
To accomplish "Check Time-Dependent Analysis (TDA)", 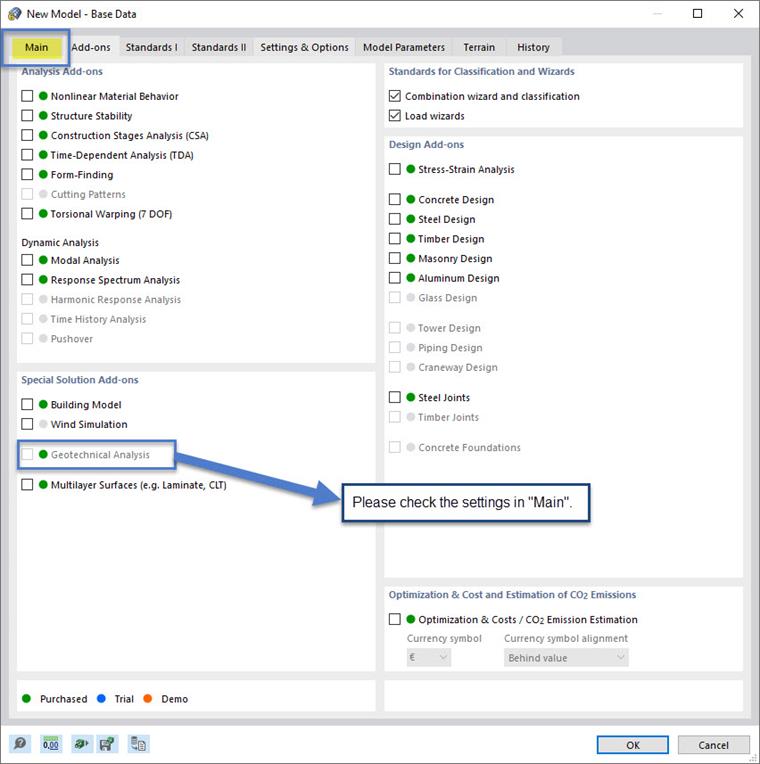I will (27, 155).
